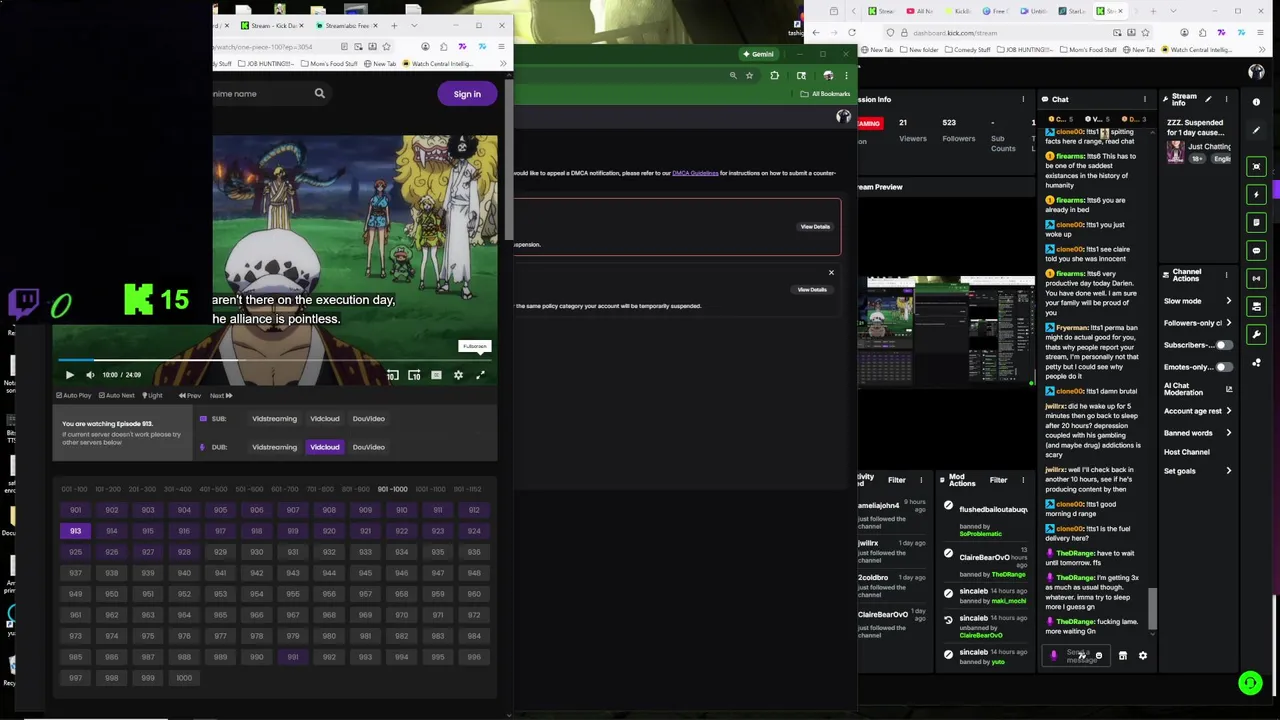Screen dimensions: 1280x720
Task: Open episode range 501-600 tab
Action: 249,489
